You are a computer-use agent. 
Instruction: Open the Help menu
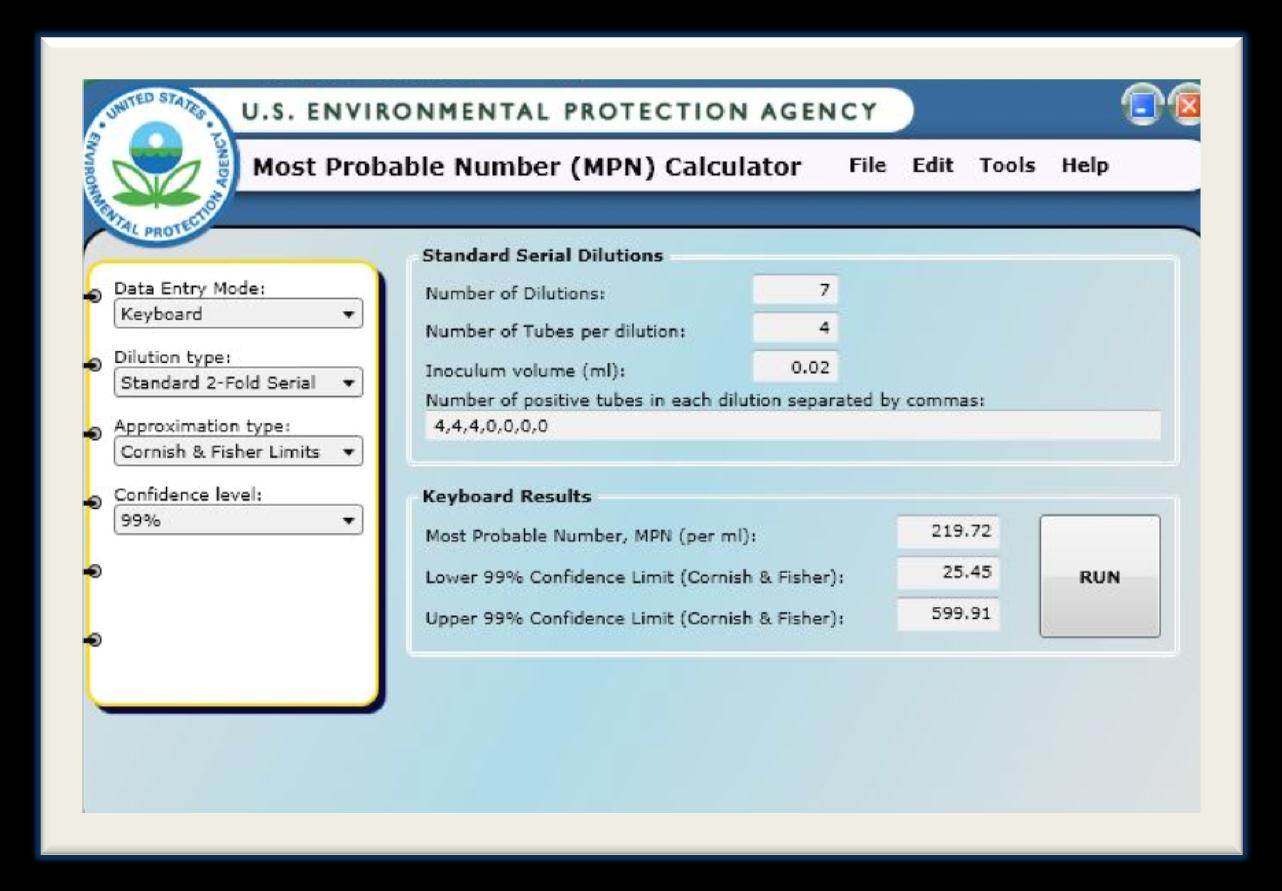1085,166
